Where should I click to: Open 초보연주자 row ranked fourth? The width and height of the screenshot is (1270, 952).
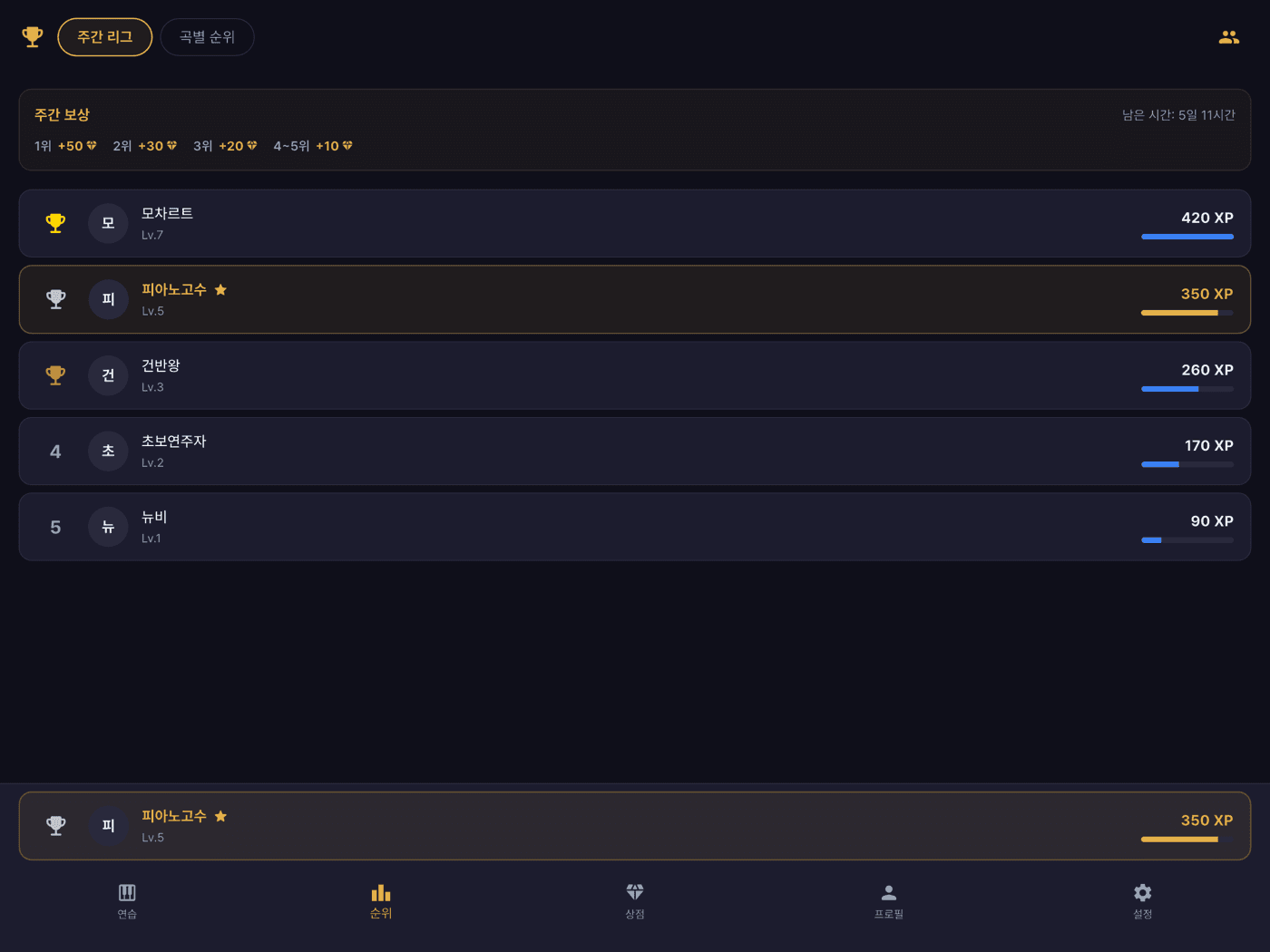tap(635, 451)
